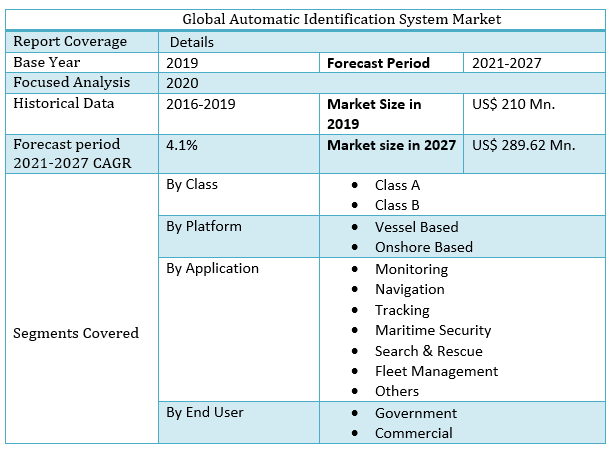Click the US$ 289.62 Mn. value
614x453 pixels.
(x=523, y=145)
